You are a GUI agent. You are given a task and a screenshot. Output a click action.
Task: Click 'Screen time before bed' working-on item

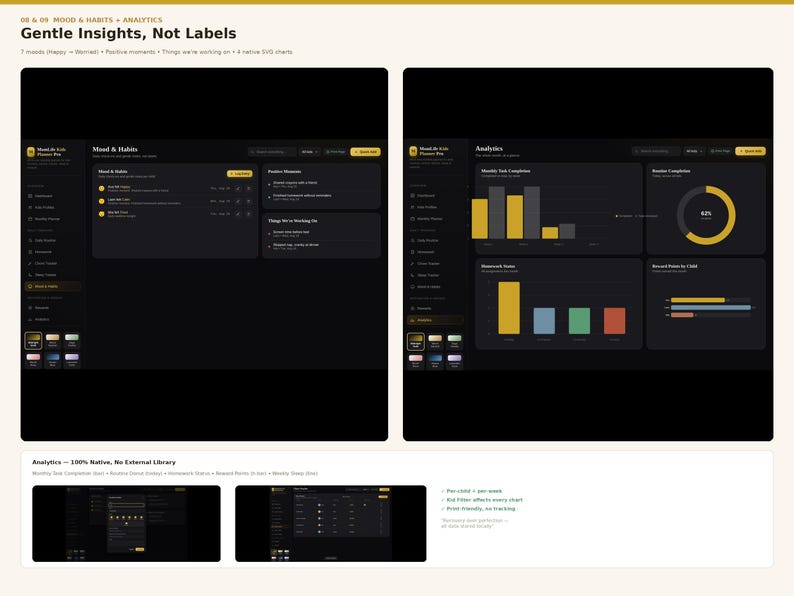coord(291,232)
